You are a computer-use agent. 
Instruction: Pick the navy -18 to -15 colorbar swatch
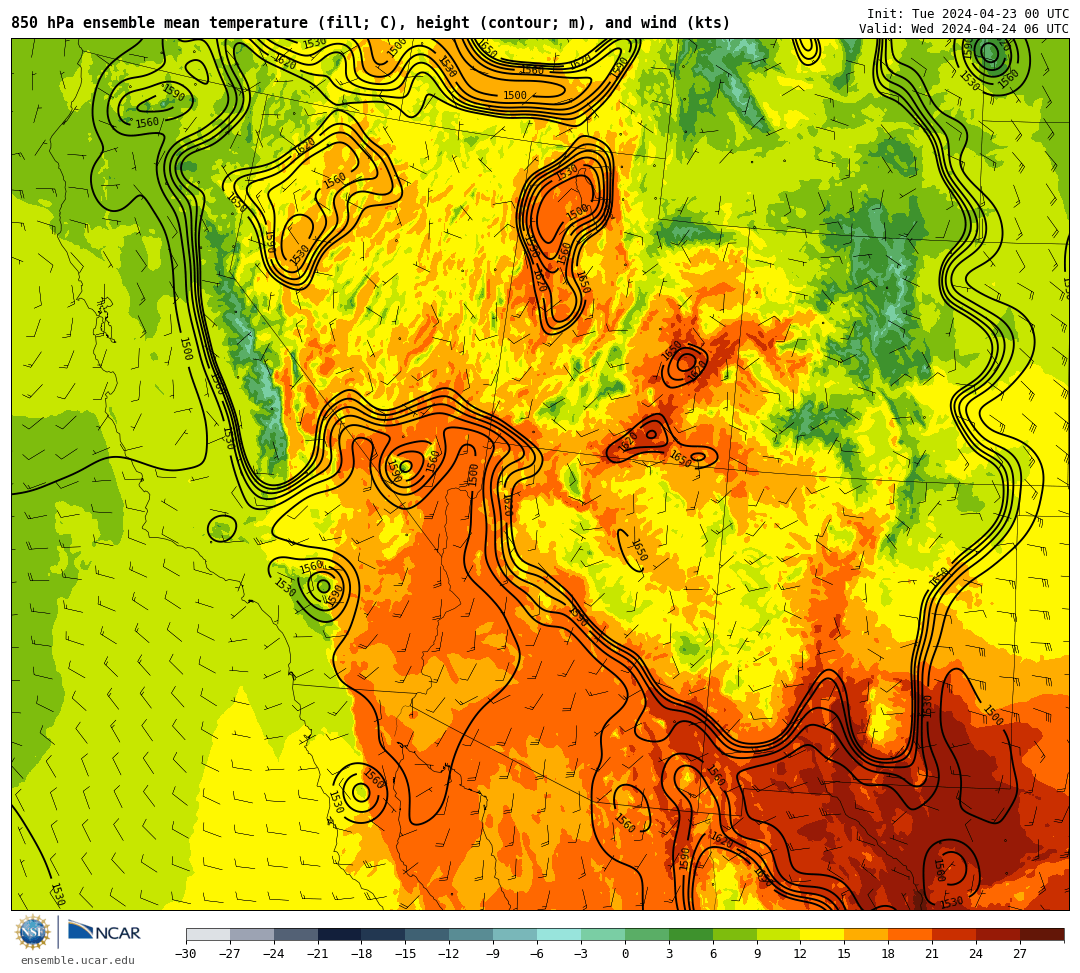[384, 934]
